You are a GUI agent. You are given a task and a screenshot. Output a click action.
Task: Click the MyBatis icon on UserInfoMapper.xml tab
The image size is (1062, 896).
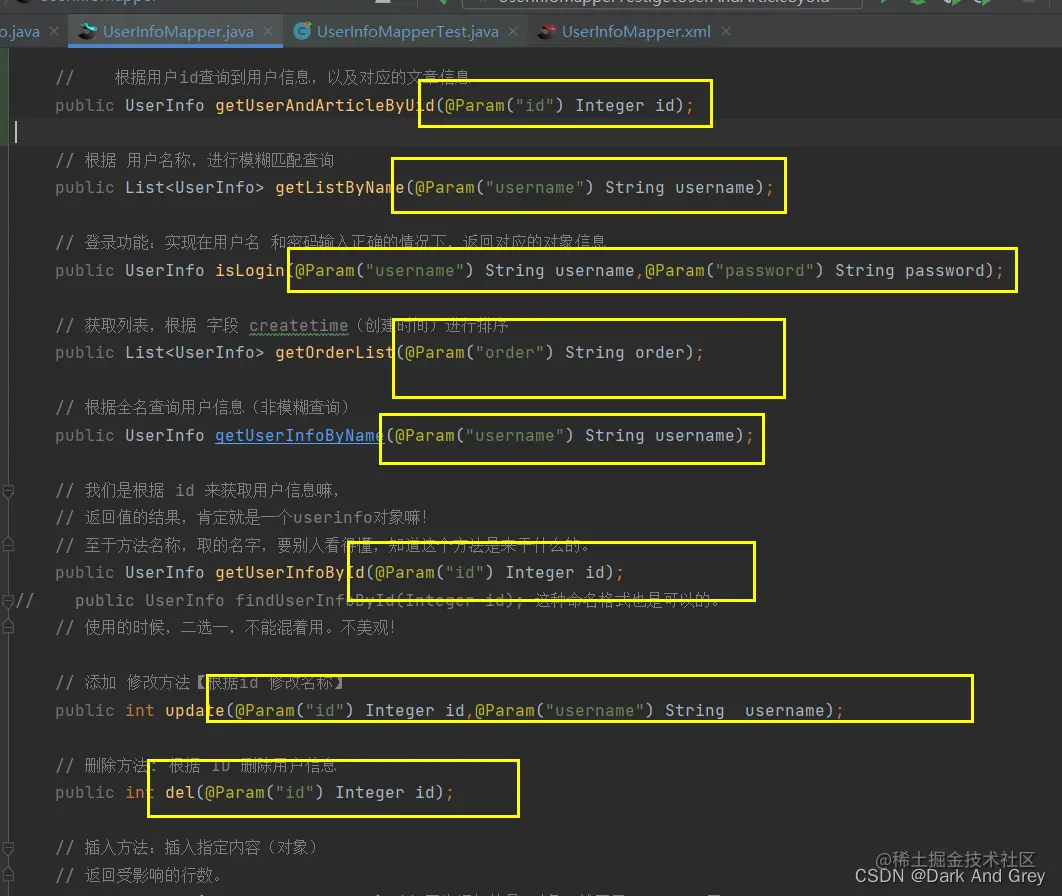tap(547, 31)
